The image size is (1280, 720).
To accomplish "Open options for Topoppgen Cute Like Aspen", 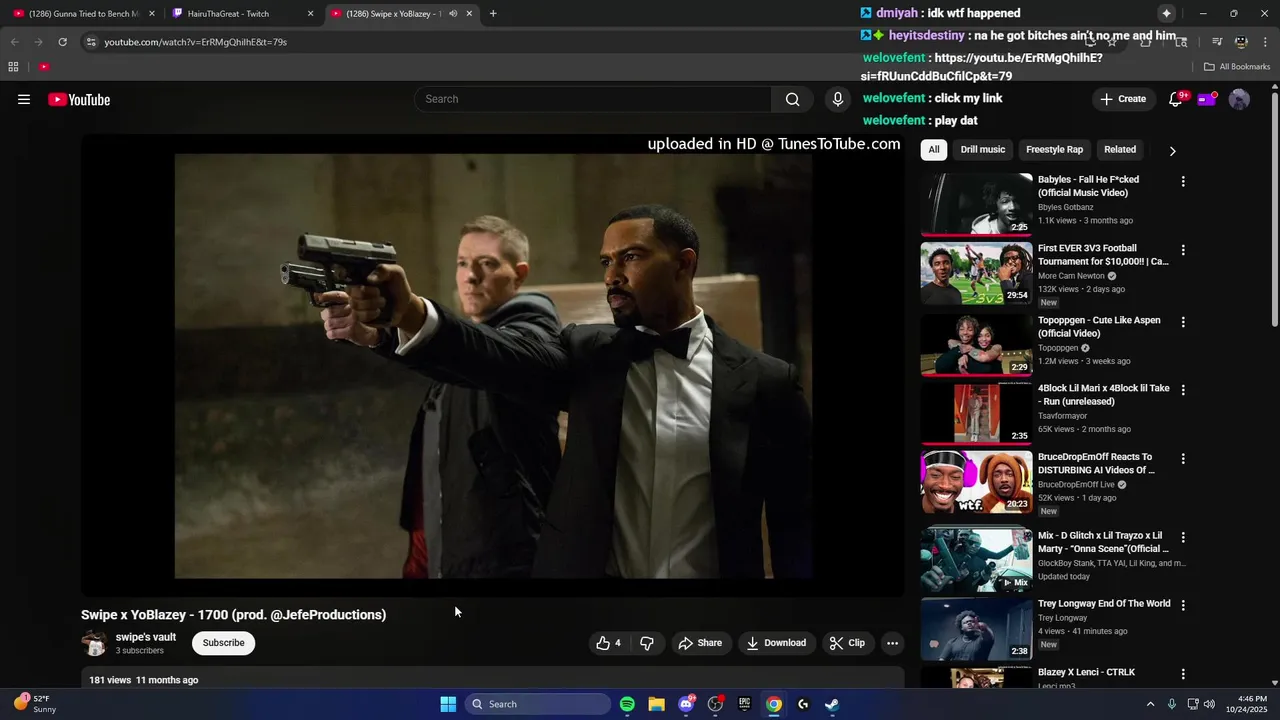I will (x=1183, y=322).
